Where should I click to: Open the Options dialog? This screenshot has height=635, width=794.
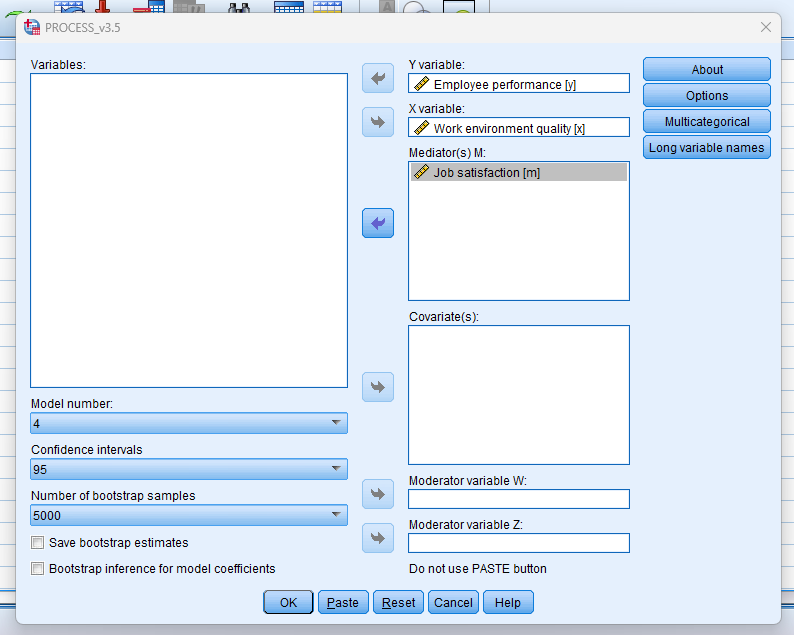click(x=707, y=95)
